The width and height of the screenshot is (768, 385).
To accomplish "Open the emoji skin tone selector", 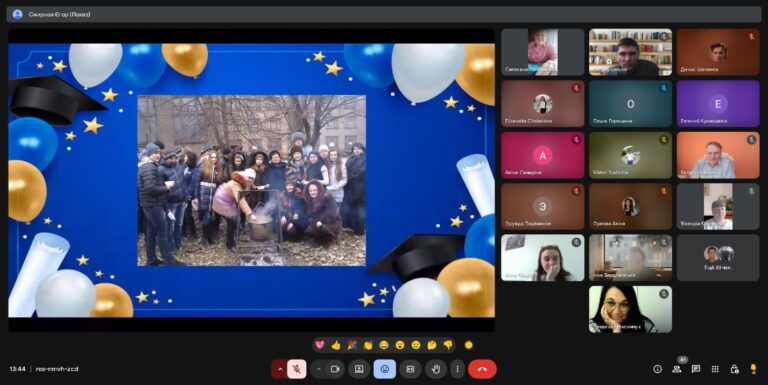I will click(x=469, y=345).
